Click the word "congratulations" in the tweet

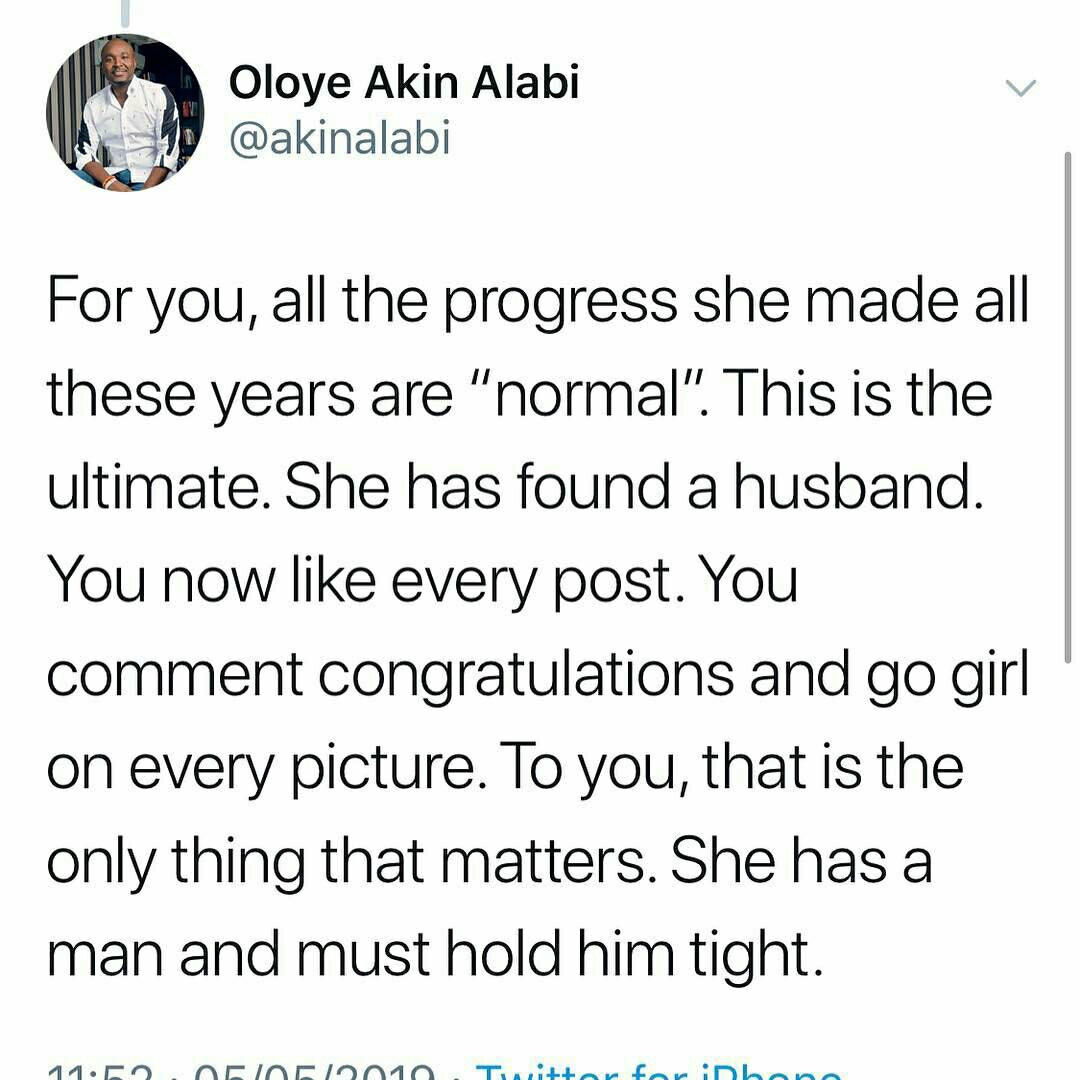tap(526, 677)
